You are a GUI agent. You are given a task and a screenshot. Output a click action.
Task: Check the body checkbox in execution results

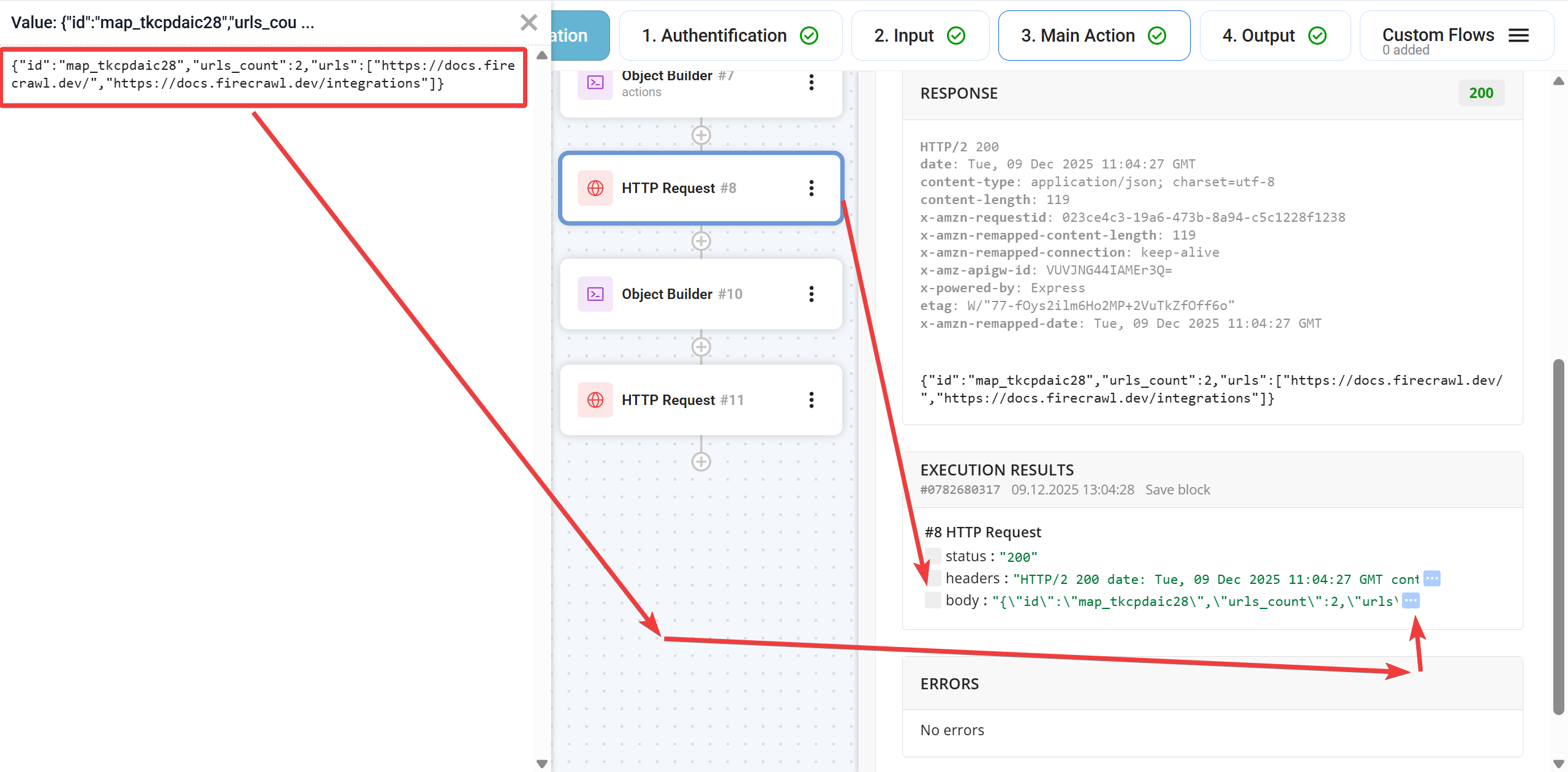(x=932, y=600)
